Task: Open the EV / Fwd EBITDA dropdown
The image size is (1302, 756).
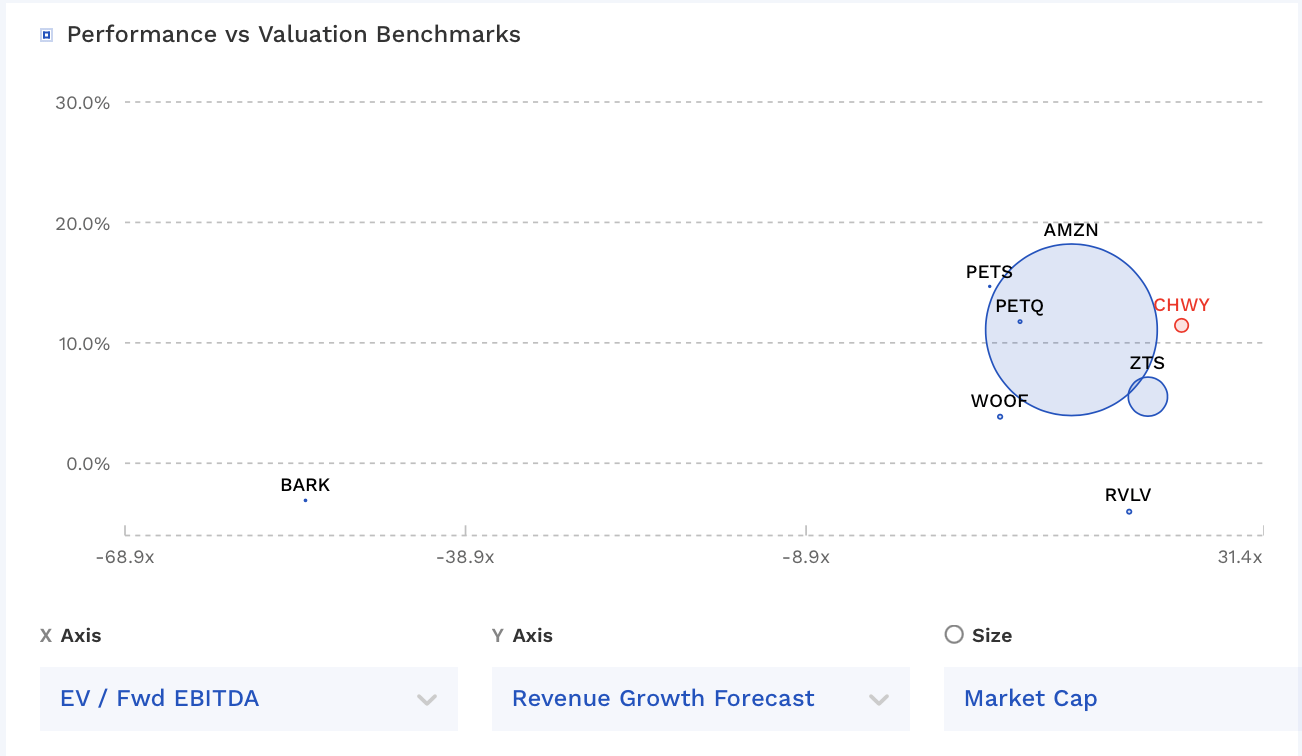Action: pyautogui.click(x=248, y=698)
